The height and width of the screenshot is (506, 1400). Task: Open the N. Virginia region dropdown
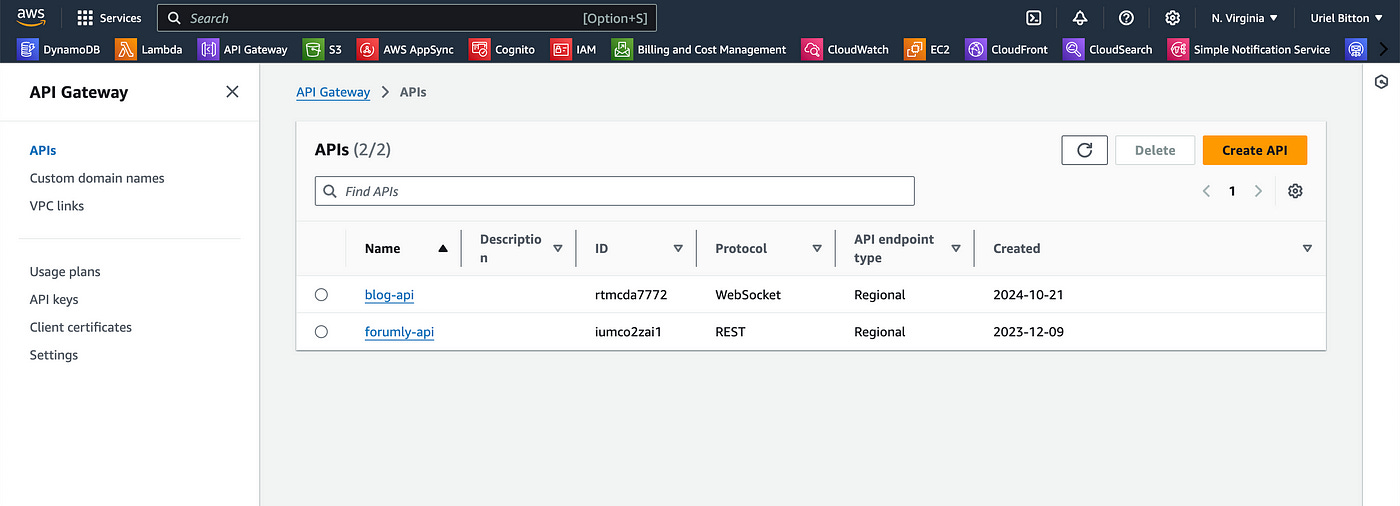[1244, 18]
